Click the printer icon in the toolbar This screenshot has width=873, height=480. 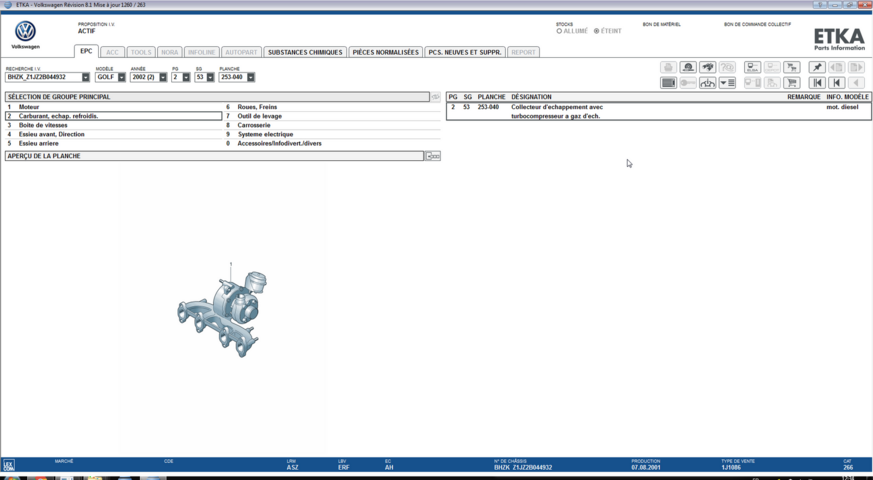[x=668, y=67]
